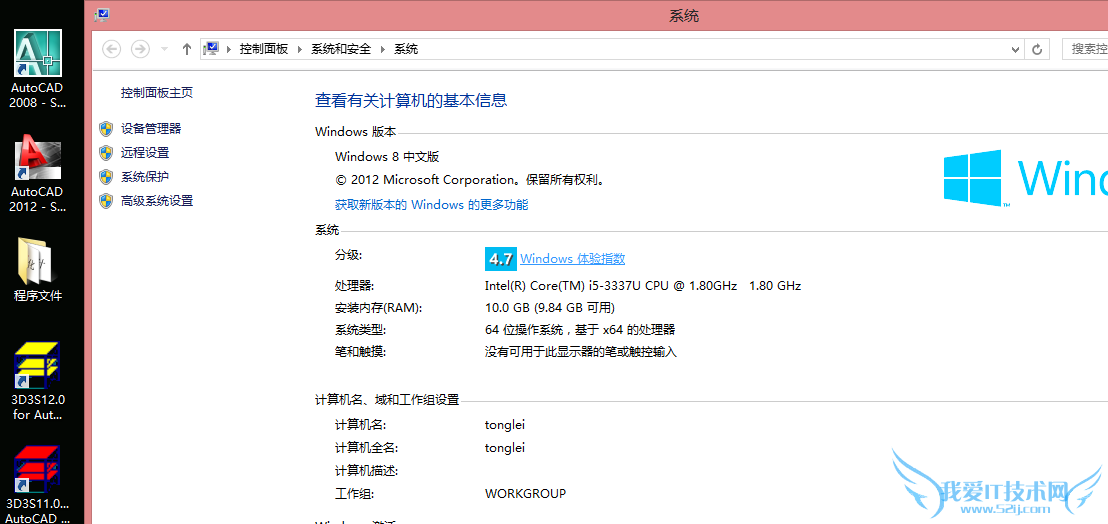The image size is (1108, 524).
Task: Open 高级系统设置 link
Action: 157,201
